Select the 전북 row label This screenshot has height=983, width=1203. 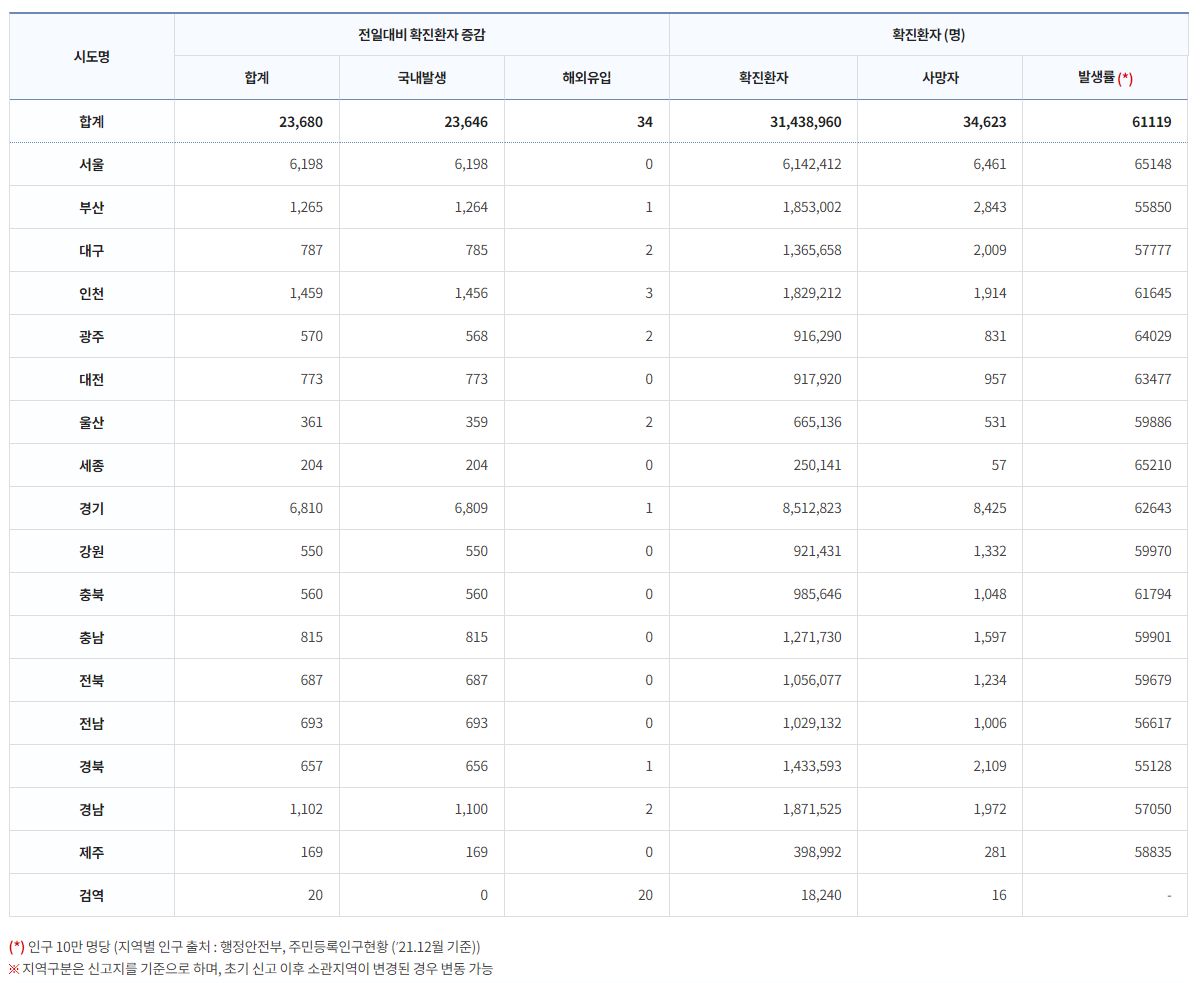click(x=92, y=680)
